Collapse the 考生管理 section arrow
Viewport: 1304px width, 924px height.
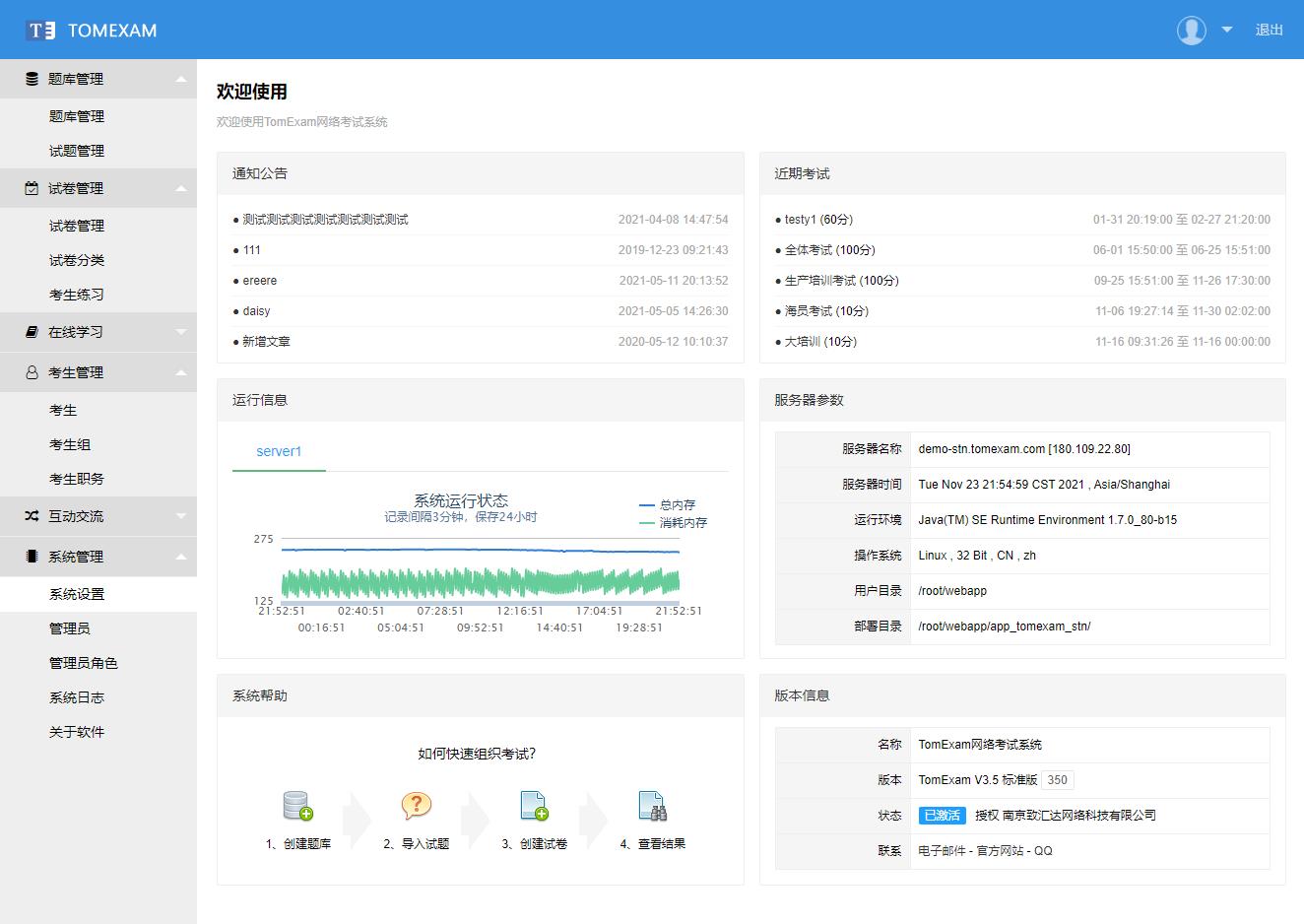click(180, 372)
